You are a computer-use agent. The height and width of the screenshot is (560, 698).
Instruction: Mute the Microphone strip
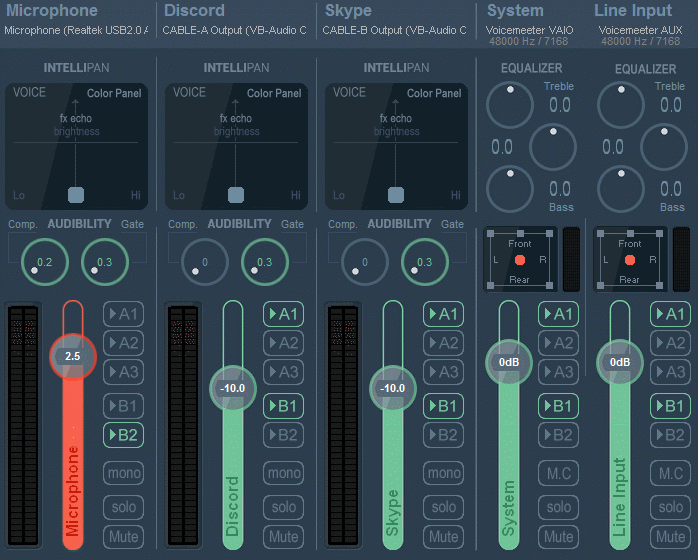click(124, 537)
